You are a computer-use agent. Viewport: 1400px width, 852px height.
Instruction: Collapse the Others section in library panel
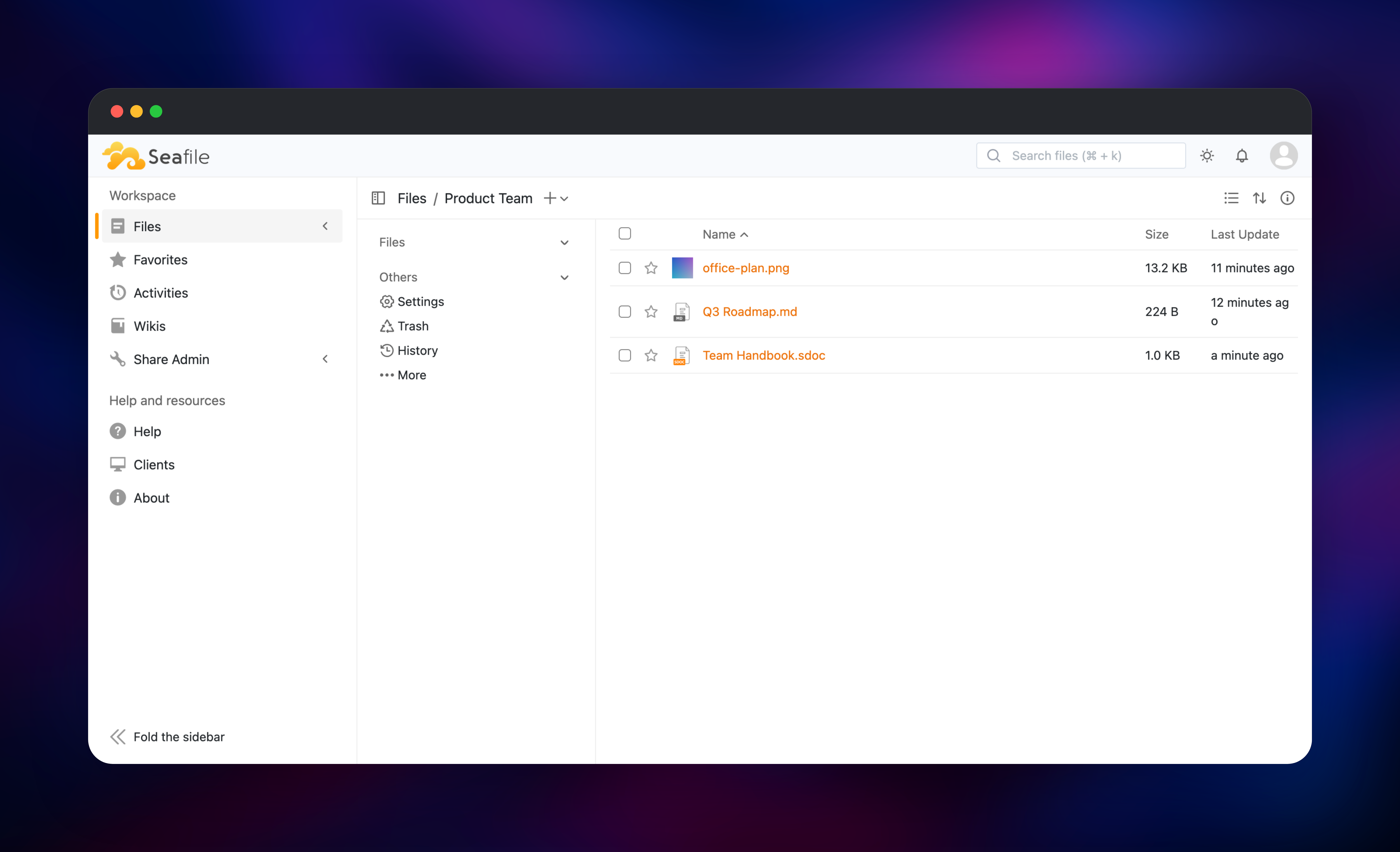[564, 278]
